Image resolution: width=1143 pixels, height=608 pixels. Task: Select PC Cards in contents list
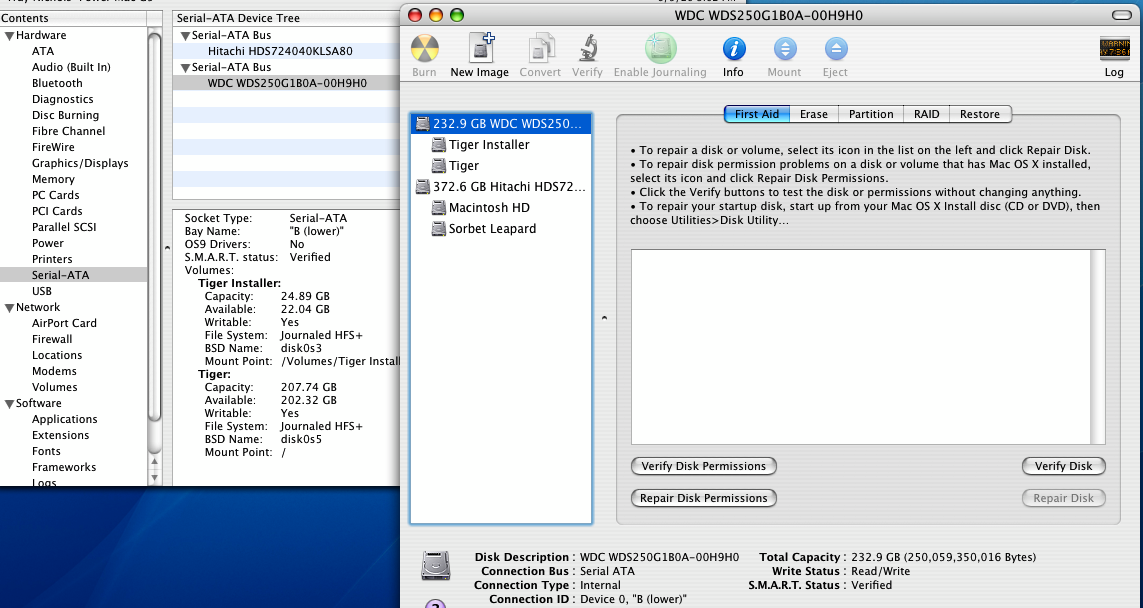coord(55,195)
